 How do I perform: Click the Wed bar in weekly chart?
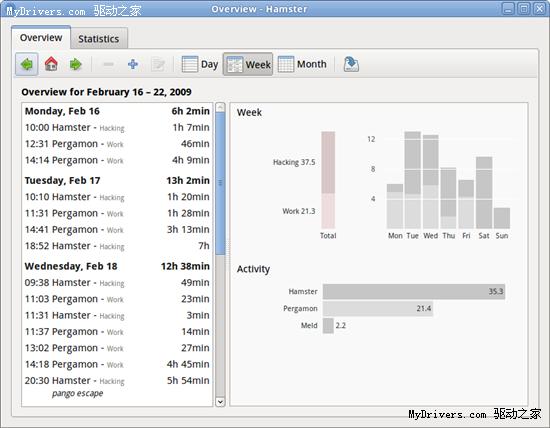430,182
